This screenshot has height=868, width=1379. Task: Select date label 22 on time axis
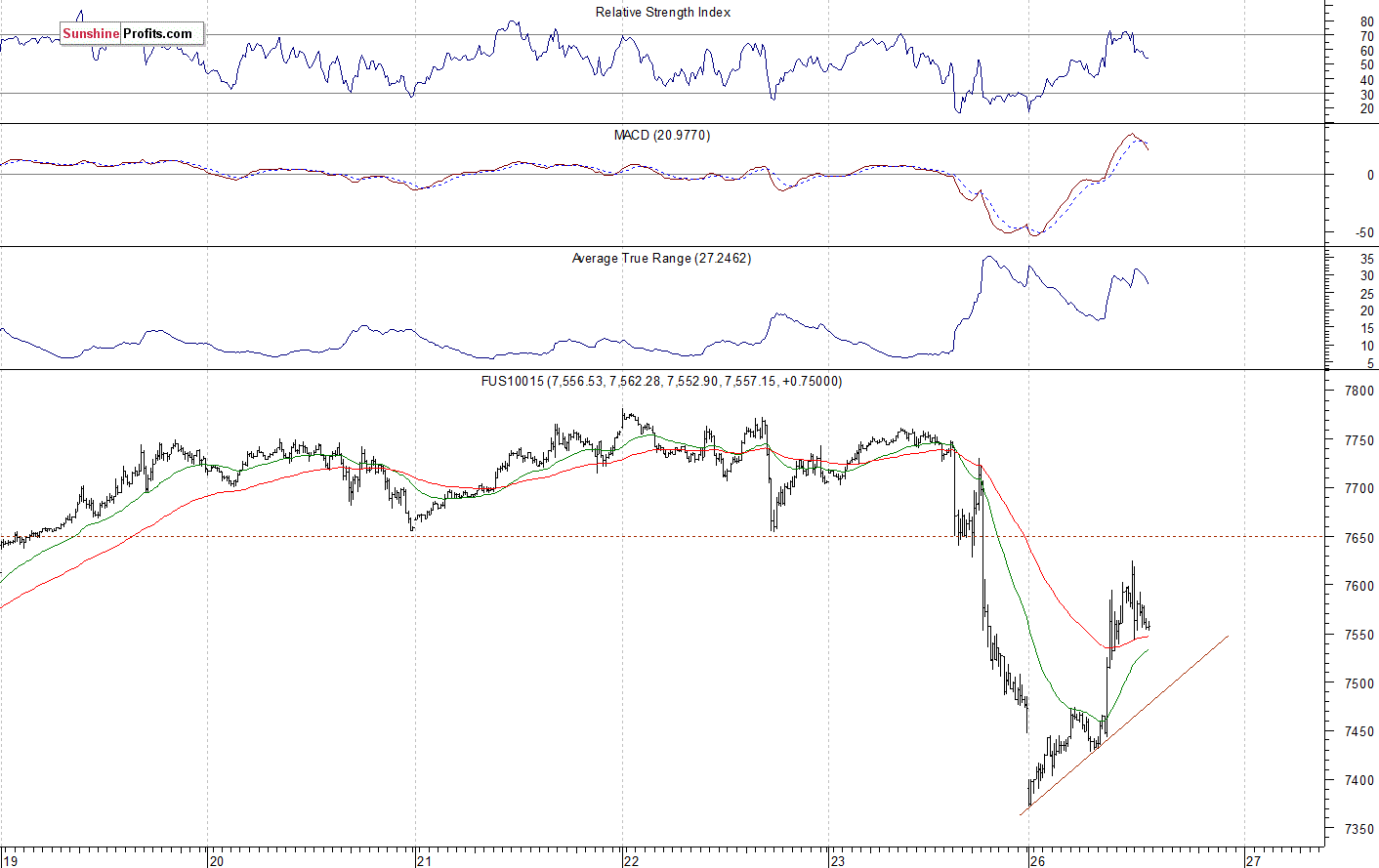click(631, 861)
